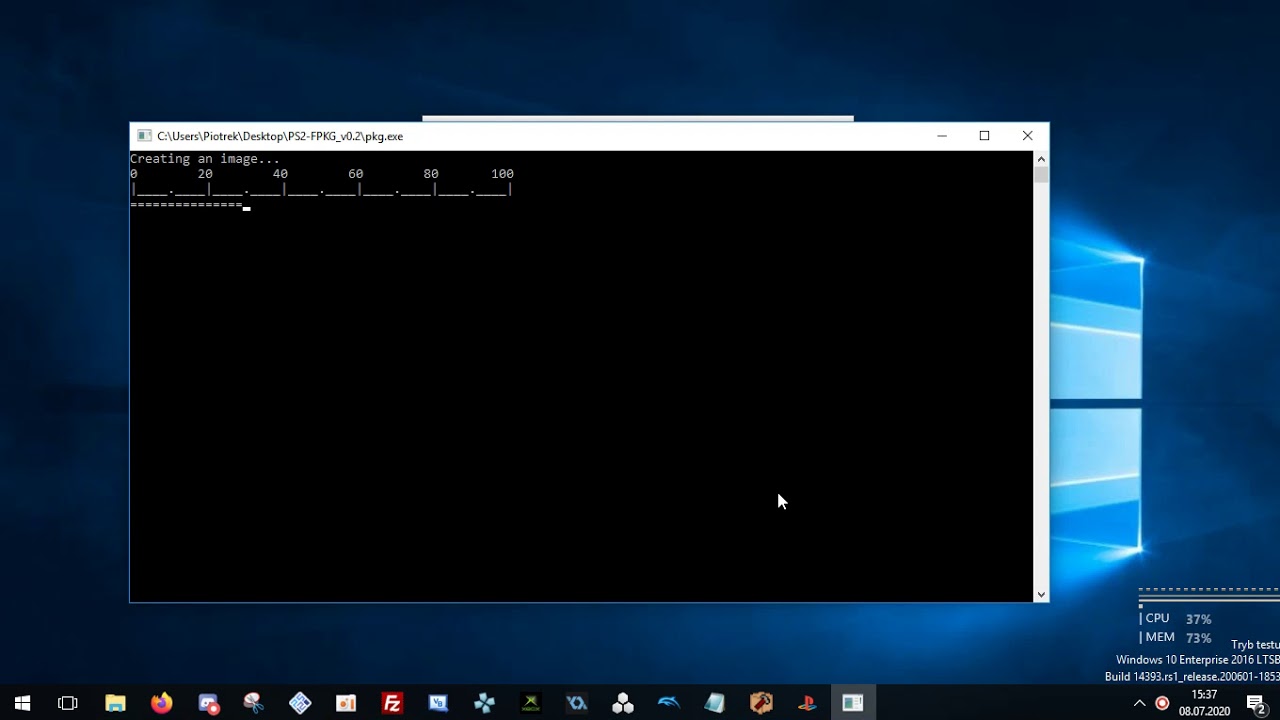
Task: Click the '100' mark on the progress scale
Action: point(502,174)
